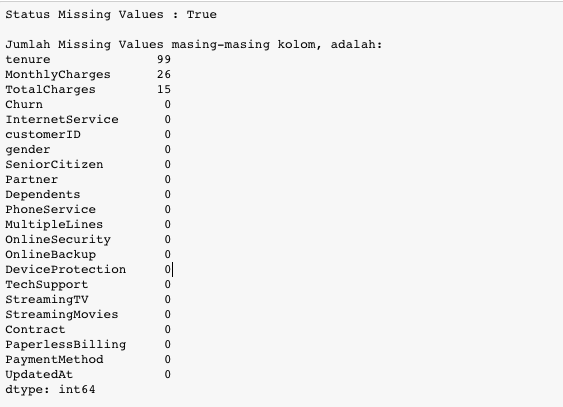Place cursor after the DeviceProtection zero value

172,270
